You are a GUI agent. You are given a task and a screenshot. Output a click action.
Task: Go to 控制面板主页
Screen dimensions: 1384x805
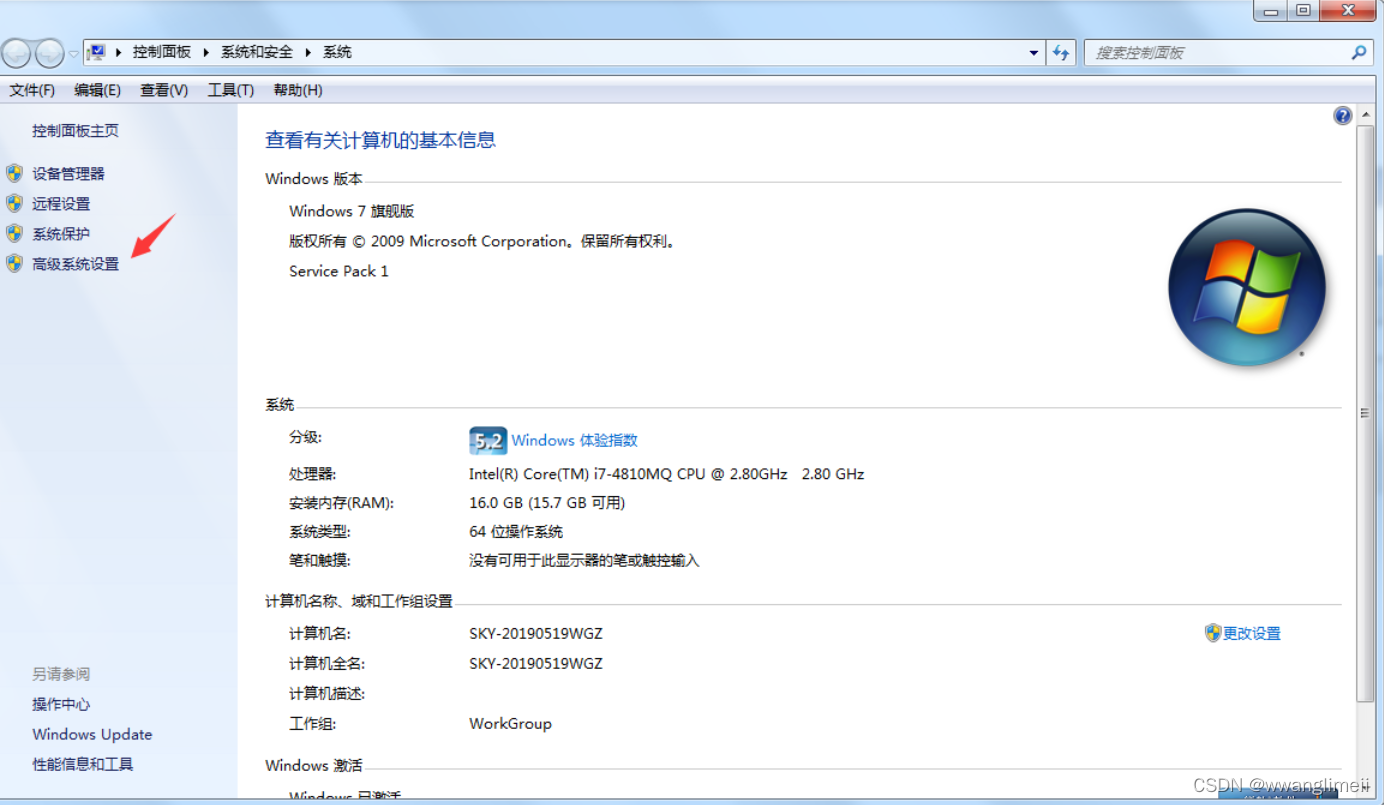(75, 130)
